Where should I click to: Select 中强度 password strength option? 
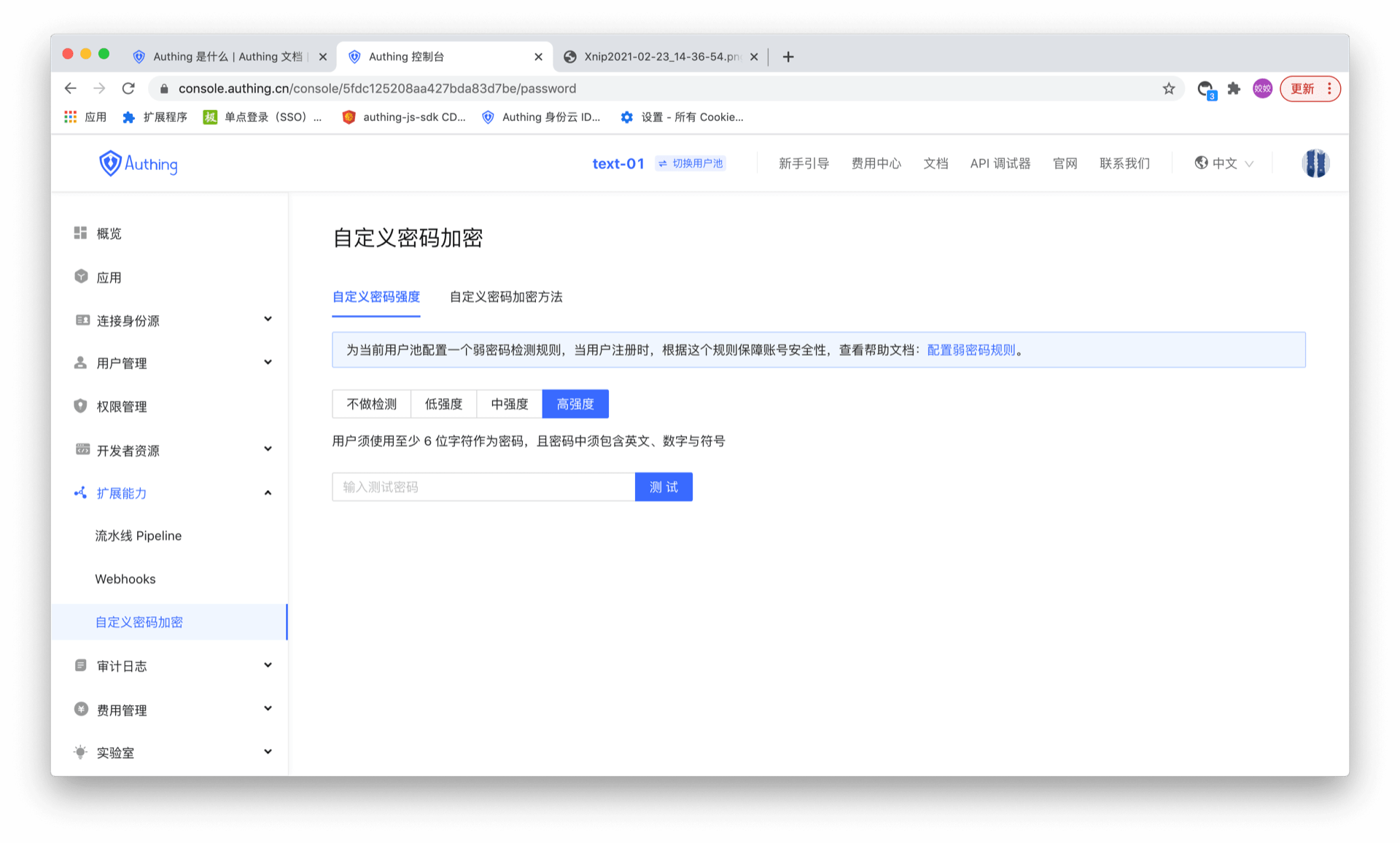pos(509,404)
